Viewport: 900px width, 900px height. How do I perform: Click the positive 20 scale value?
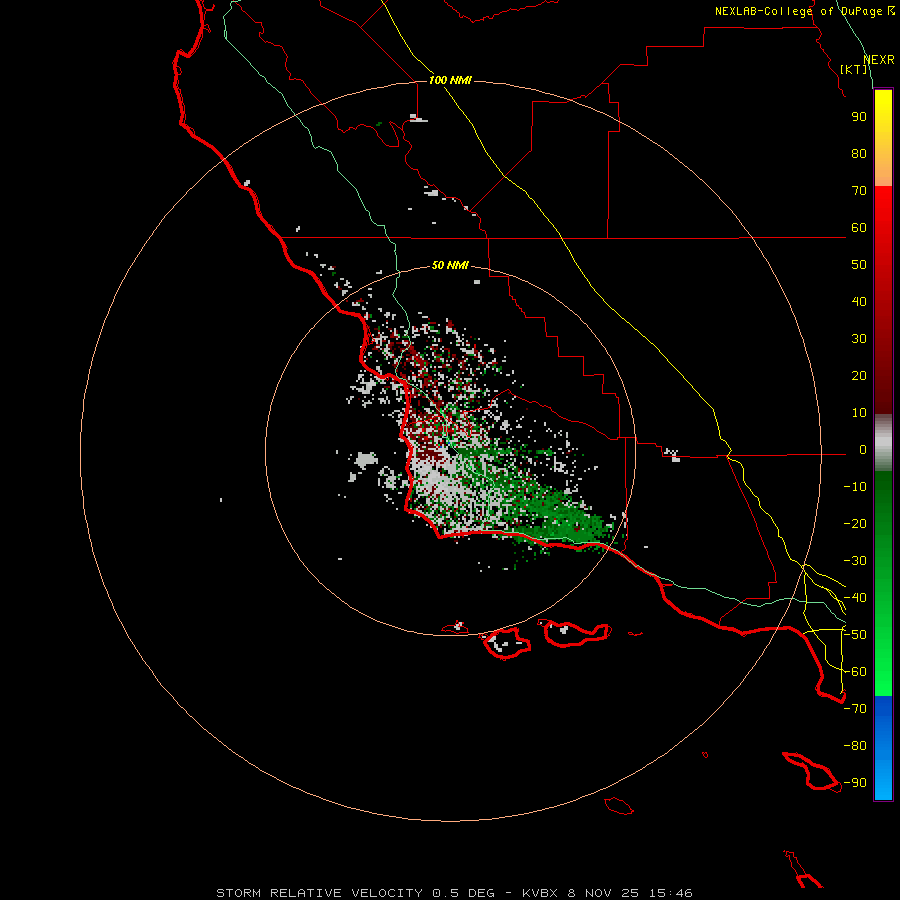coord(859,376)
